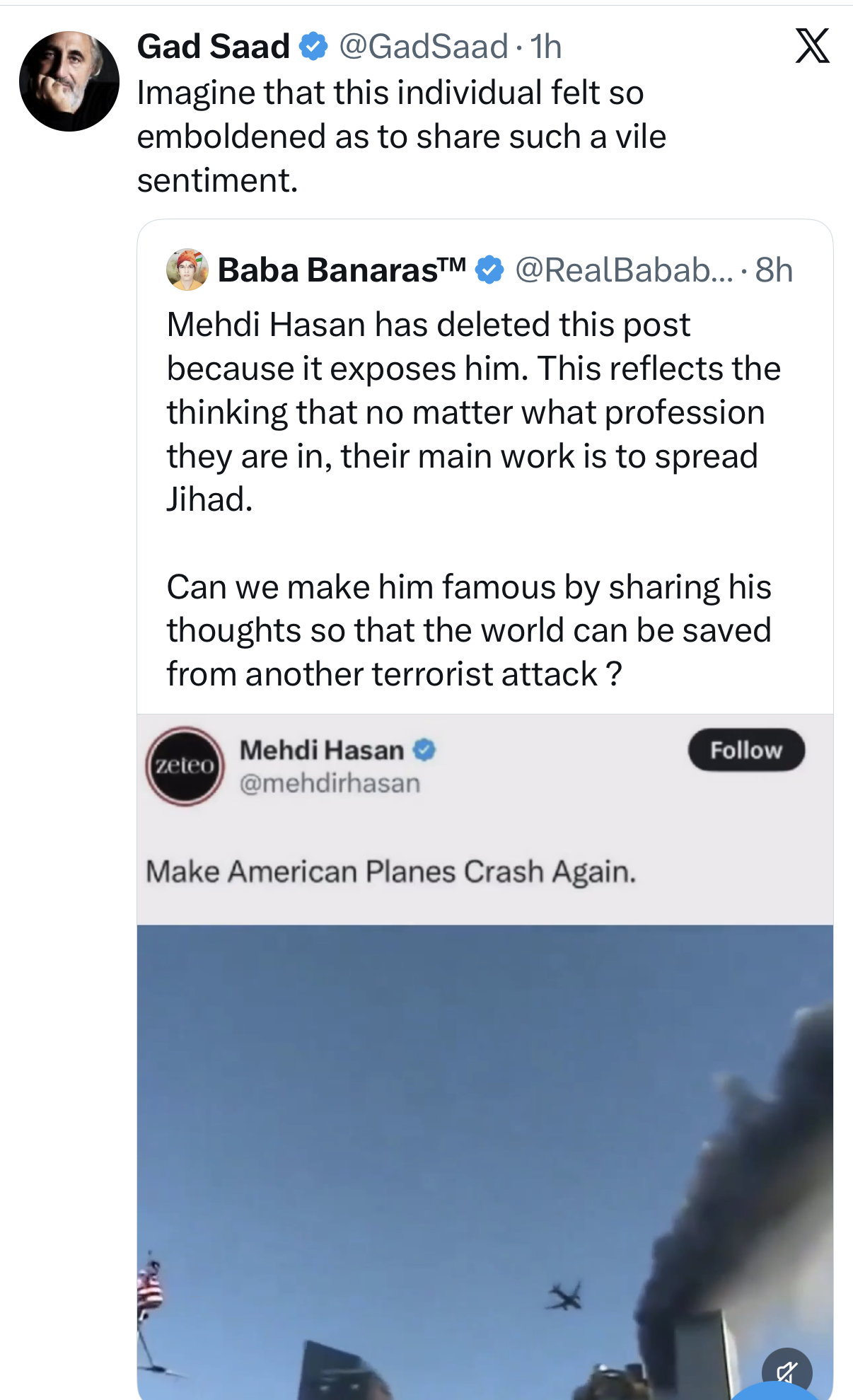Image resolution: width=853 pixels, height=1400 pixels.
Task: Click the 8h quoted post timestamp
Action: coord(774,270)
